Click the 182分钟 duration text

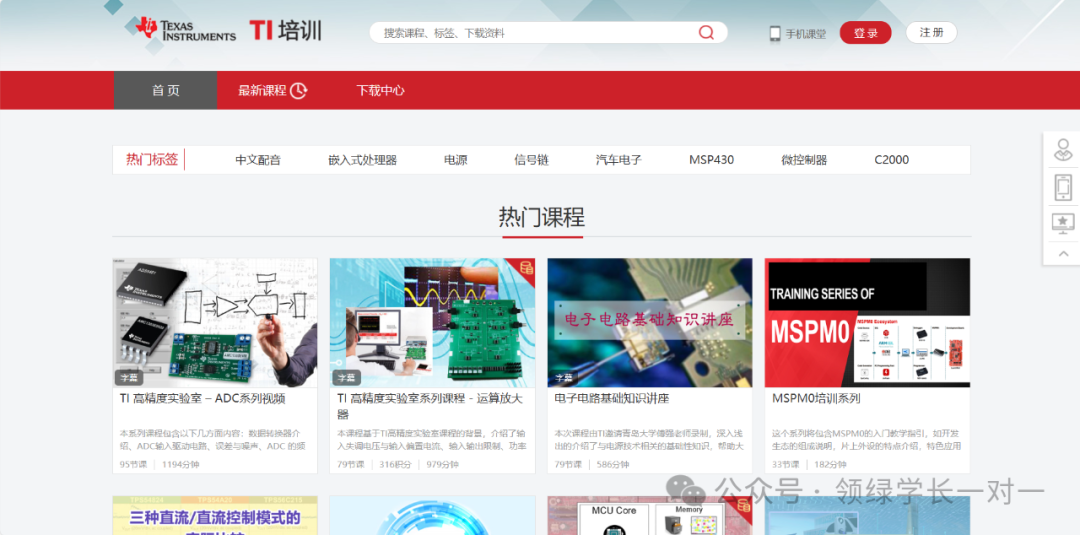830,464
